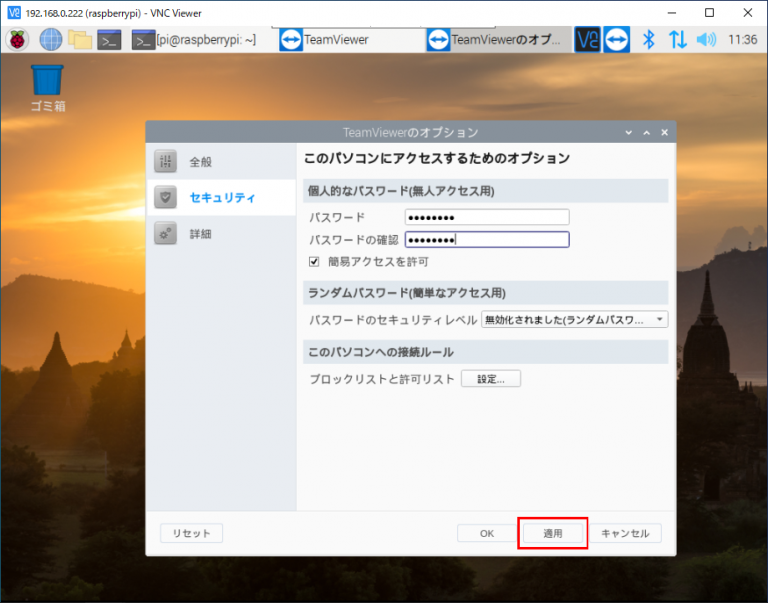Screen dimensions: 768x603
Task: Open the パスワードのセキュリティレベル dropdown
Action: coord(575,320)
